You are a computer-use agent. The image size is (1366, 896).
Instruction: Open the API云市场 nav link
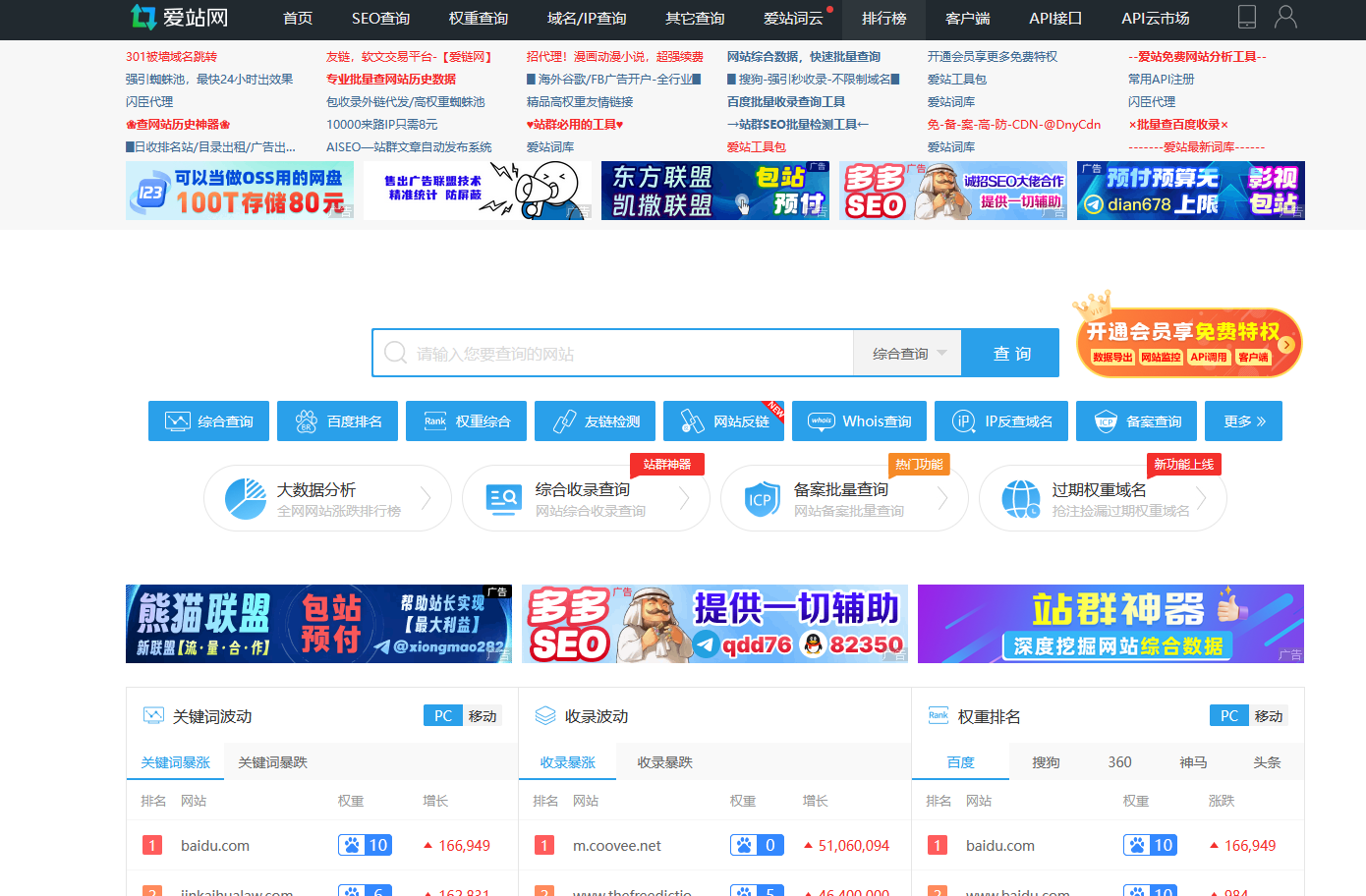tap(1156, 19)
